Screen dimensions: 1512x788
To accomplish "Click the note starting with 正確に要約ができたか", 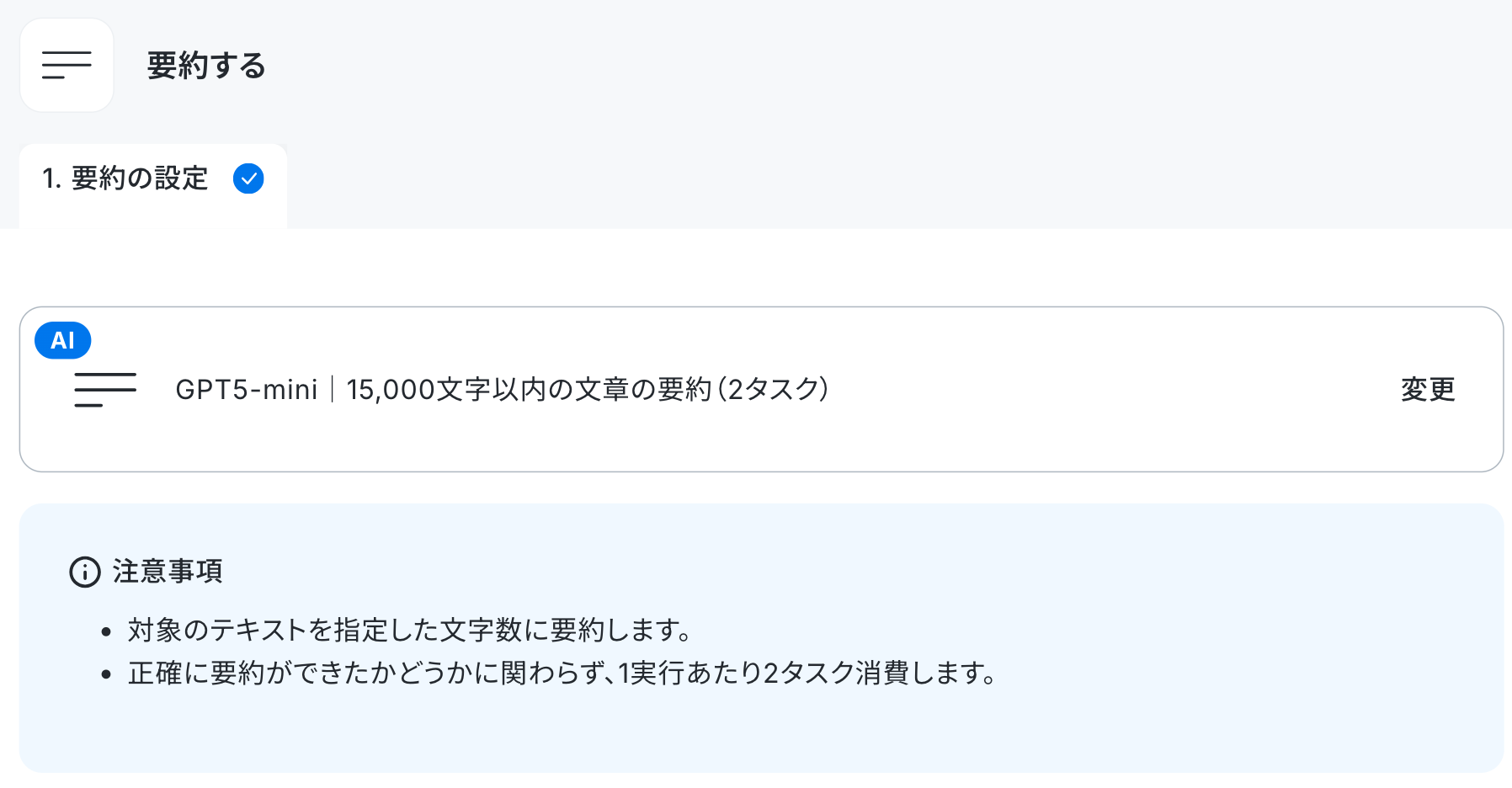I will click(x=562, y=674).
